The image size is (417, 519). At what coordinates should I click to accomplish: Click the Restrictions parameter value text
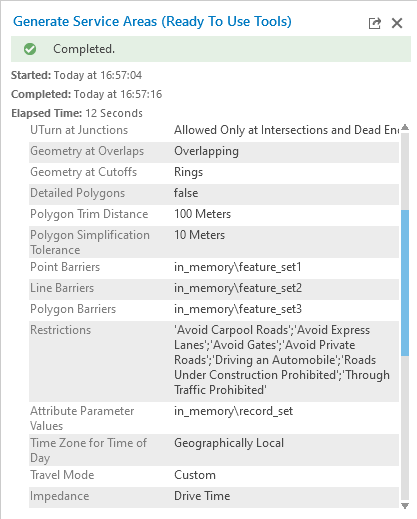coord(282,360)
